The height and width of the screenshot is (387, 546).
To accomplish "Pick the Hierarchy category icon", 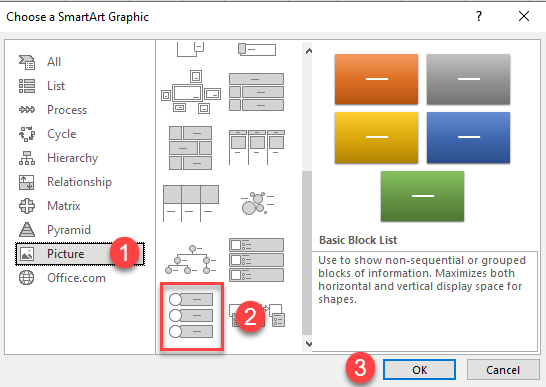I will coord(27,158).
